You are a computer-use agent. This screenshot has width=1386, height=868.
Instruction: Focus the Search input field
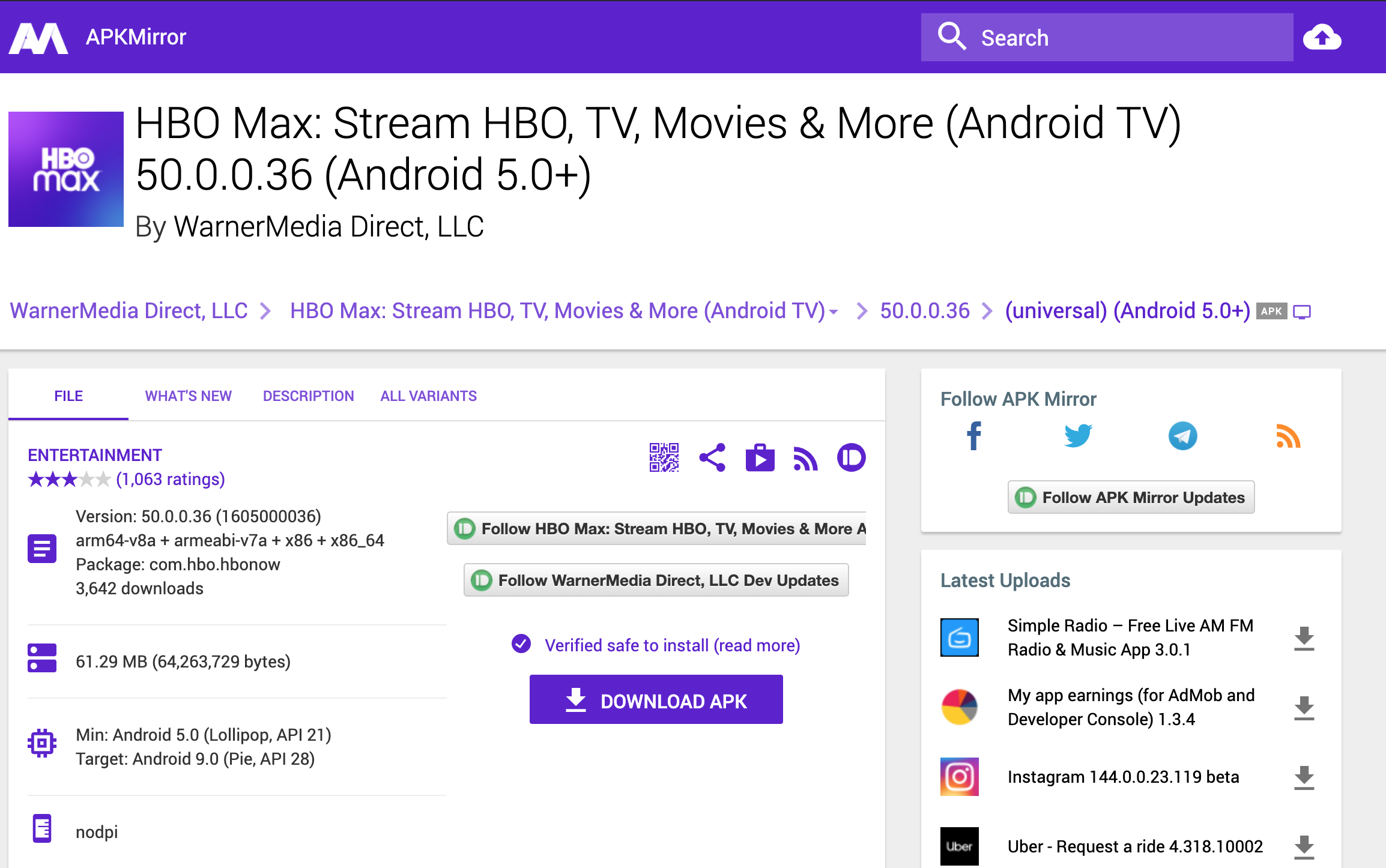click(x=1107, y=37)
